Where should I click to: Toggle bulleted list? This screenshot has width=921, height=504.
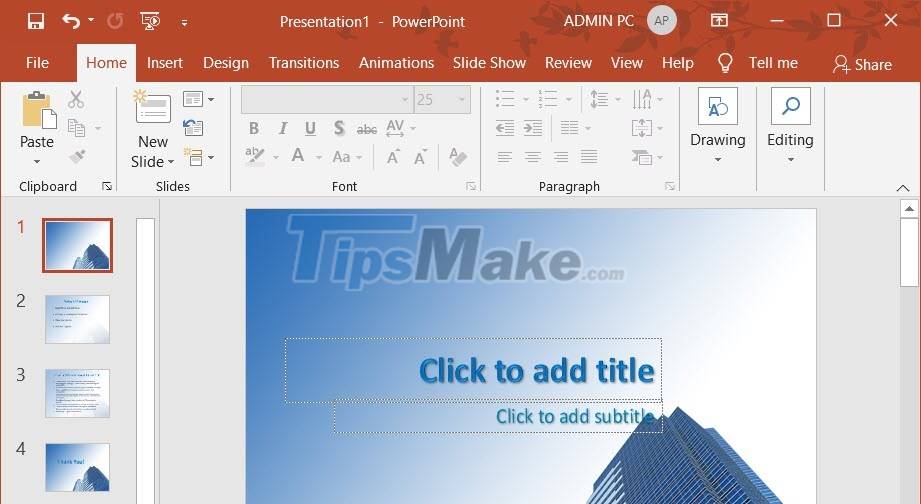point(505,99)
